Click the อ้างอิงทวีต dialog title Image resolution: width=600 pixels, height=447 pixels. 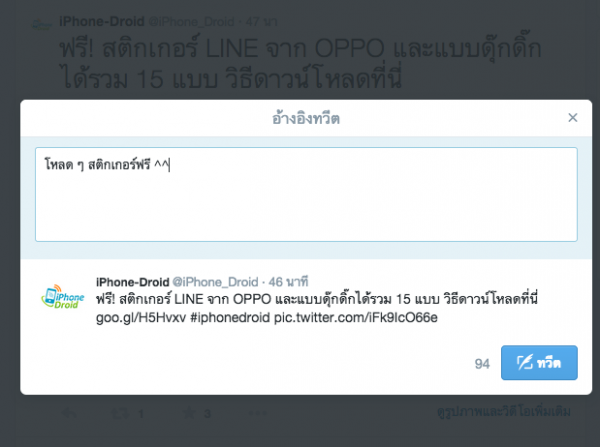click(x=306, y=118)
